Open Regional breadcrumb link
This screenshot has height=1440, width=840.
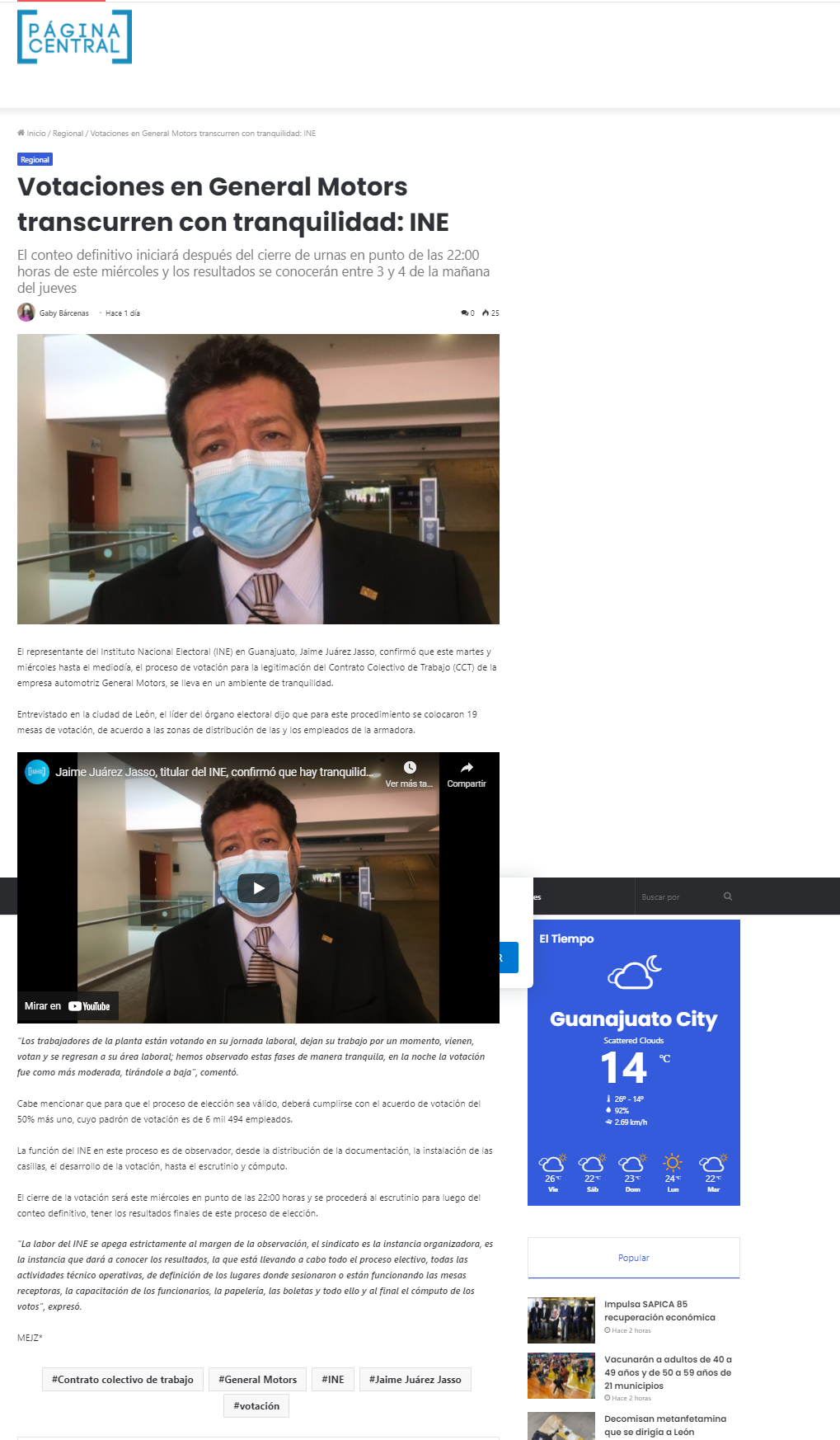68,134
